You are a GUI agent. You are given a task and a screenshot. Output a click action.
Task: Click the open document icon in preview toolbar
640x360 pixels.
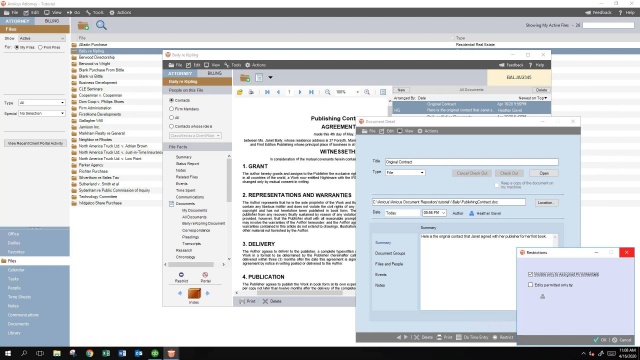click(240, 92)
